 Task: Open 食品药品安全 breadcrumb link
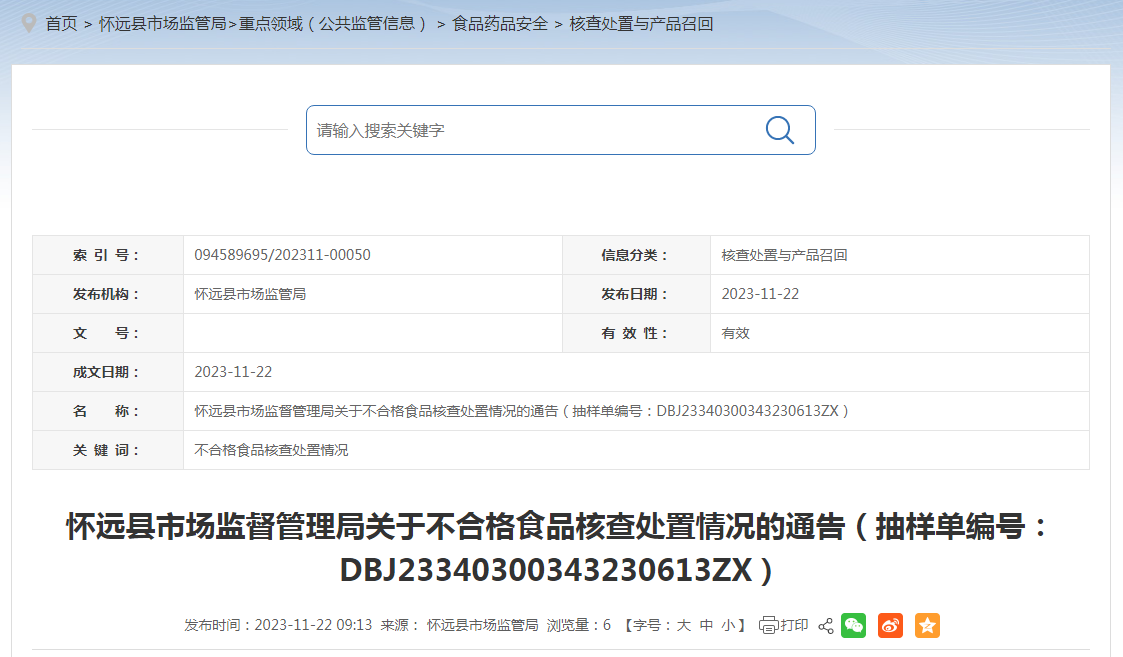[500, 24]
